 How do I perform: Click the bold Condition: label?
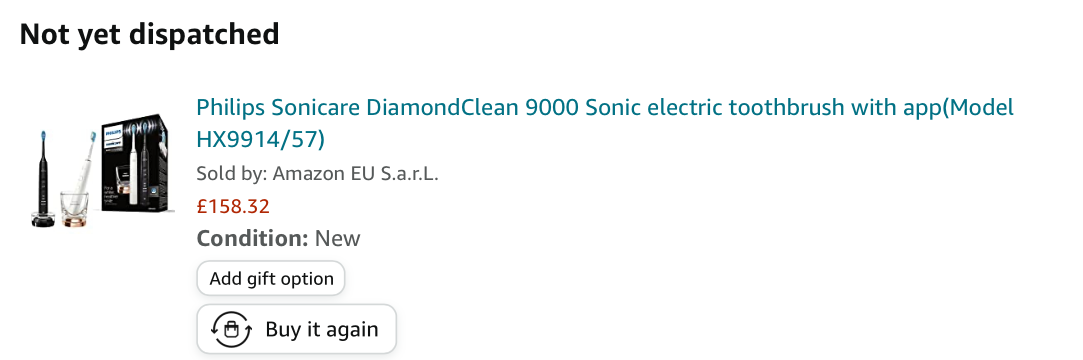(x=252, y=239)
